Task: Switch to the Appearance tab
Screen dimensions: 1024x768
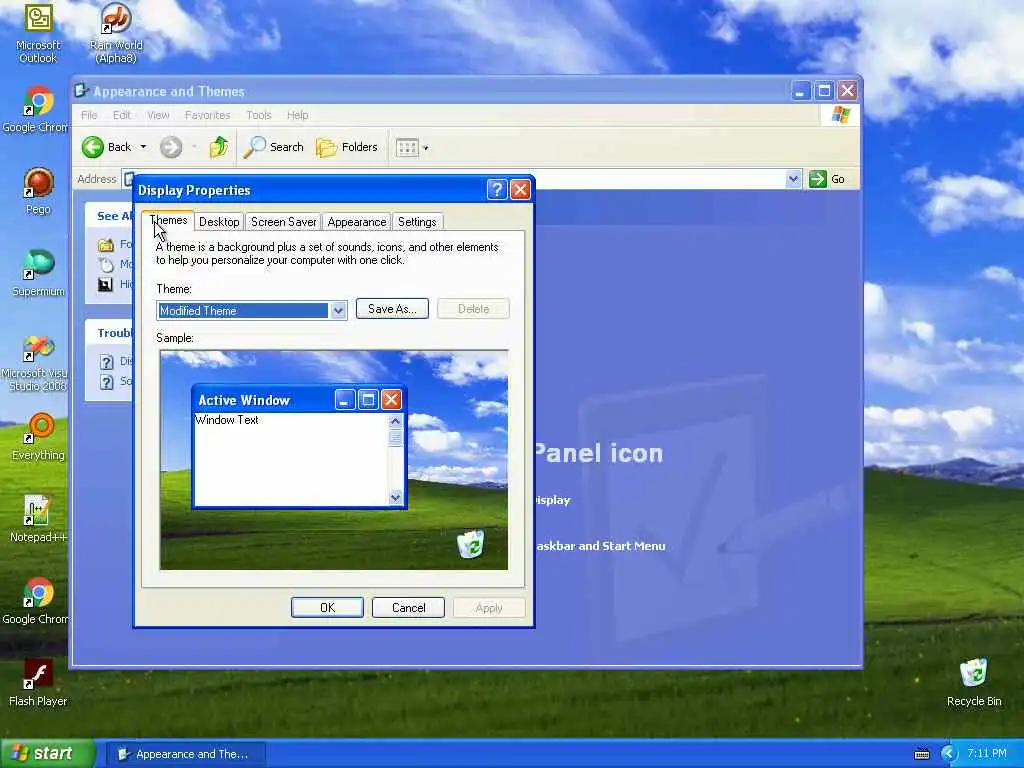Action: click(357, 222)
